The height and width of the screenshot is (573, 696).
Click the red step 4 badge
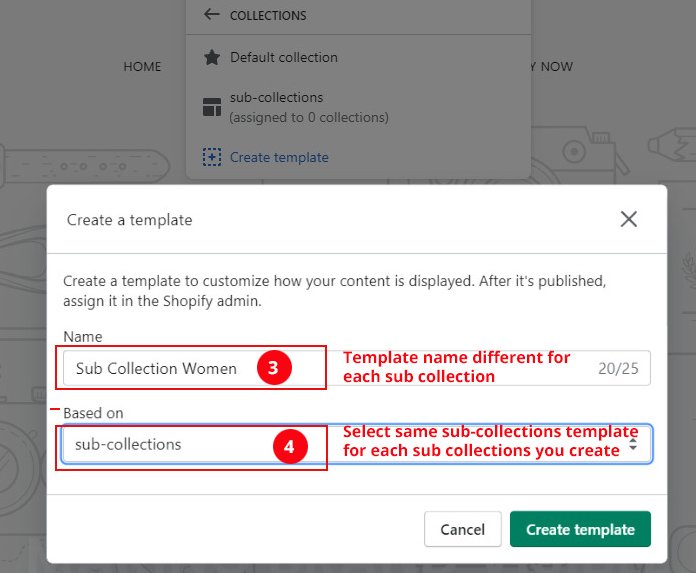click(289, 447)
